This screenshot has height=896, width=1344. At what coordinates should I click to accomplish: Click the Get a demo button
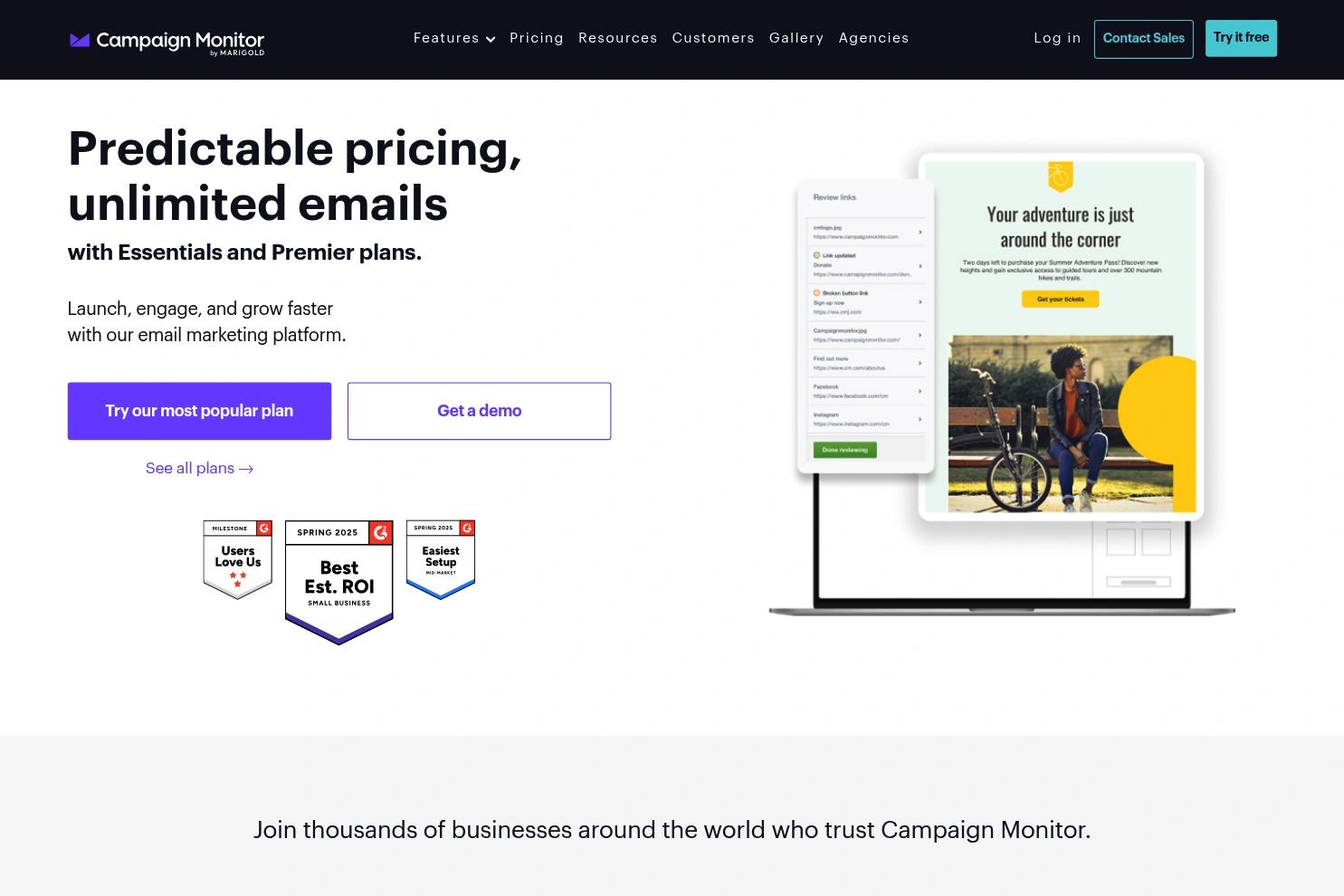[479, 411]
